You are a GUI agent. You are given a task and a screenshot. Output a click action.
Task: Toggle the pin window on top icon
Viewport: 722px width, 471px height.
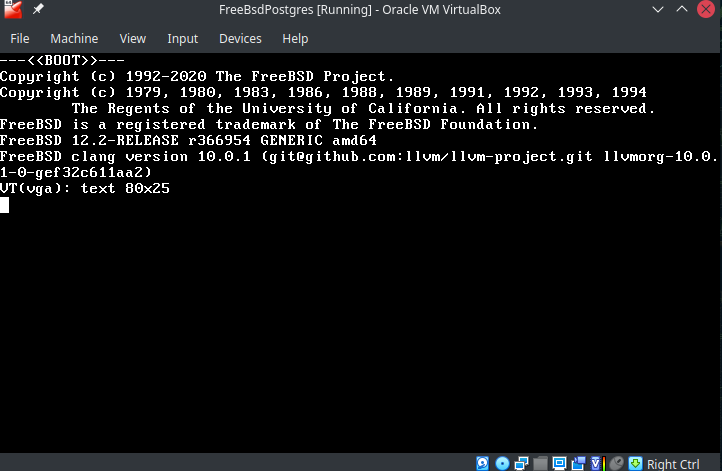coord(38,9)
